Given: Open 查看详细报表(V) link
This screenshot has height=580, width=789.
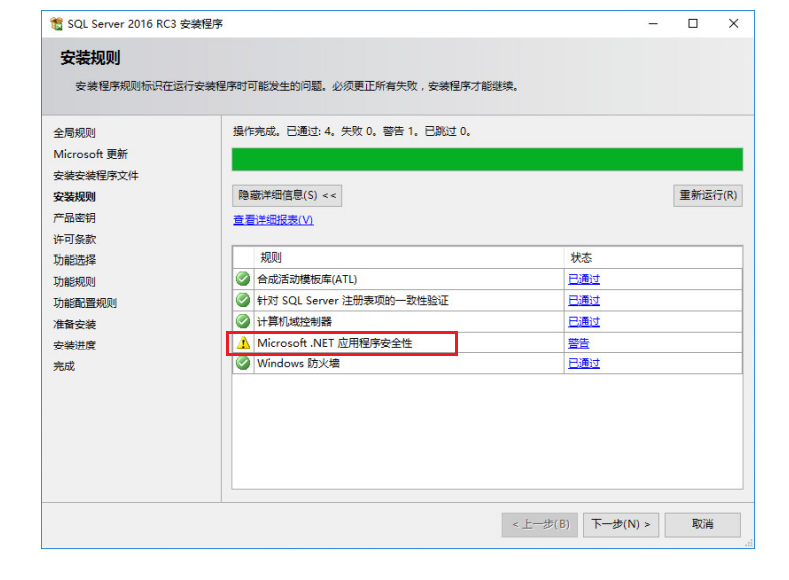Looking at the screenshot, I should point(273,220).
